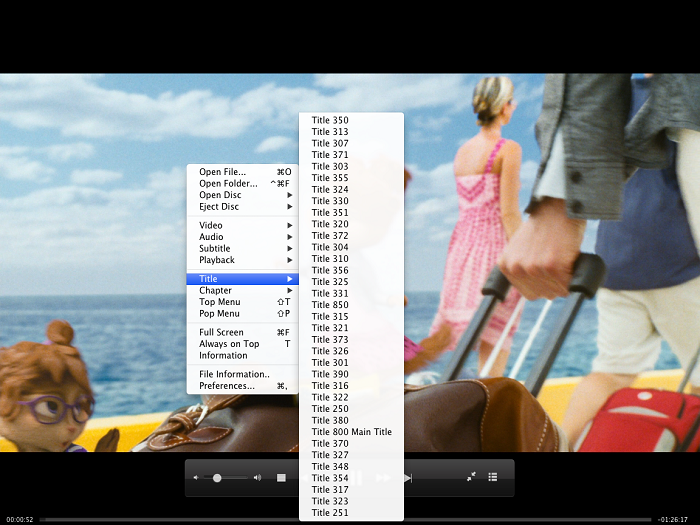Image resolution: width=700 pixels, height=525 pixels.
Task: Set volume using the volume slider knob
Action: [x=217, y=478]
